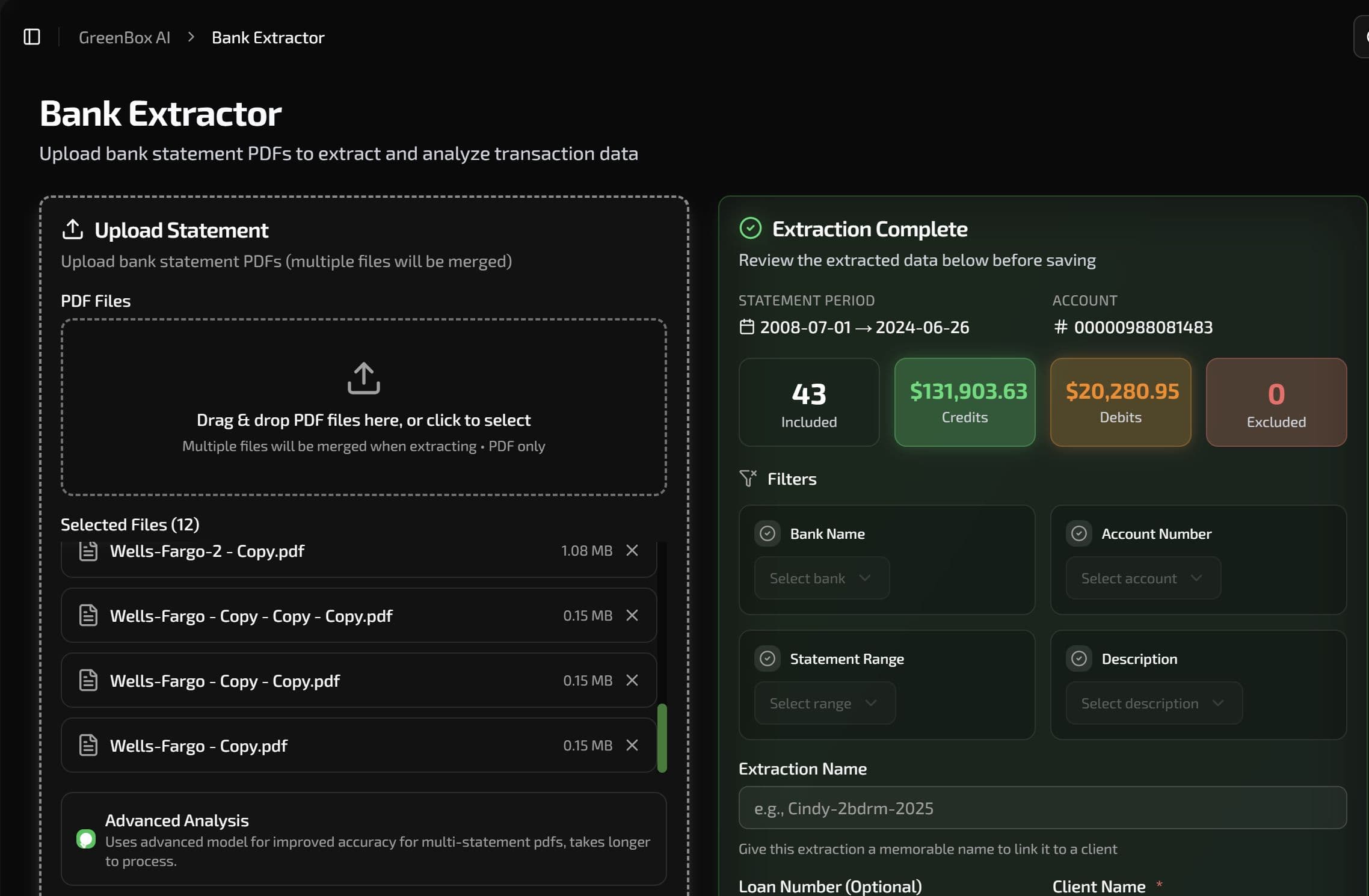The height and width of the screenshot is (896, 1369).
Task: Click the 0.15 MB size of Wells-Fargo - Copy.pdf
Action: tap(588, 745)
